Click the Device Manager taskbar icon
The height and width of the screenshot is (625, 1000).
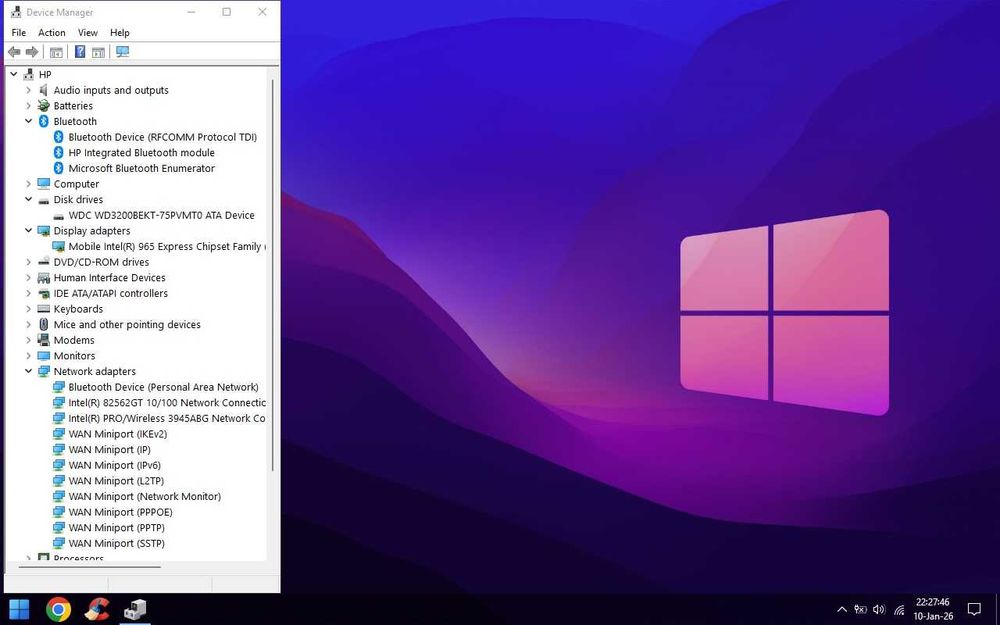coord(135,610)
